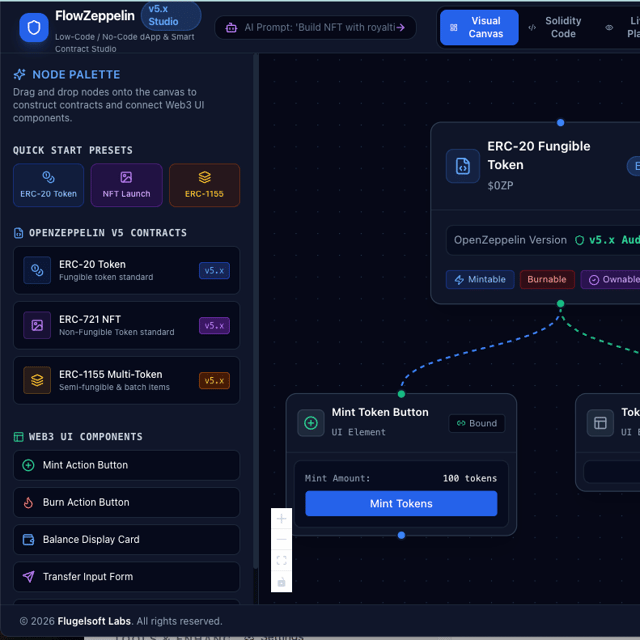Click the file code icon on ERC-20 Fungible Token node
The height and width of the screenshot is (640, 640).
click(463, 166)
